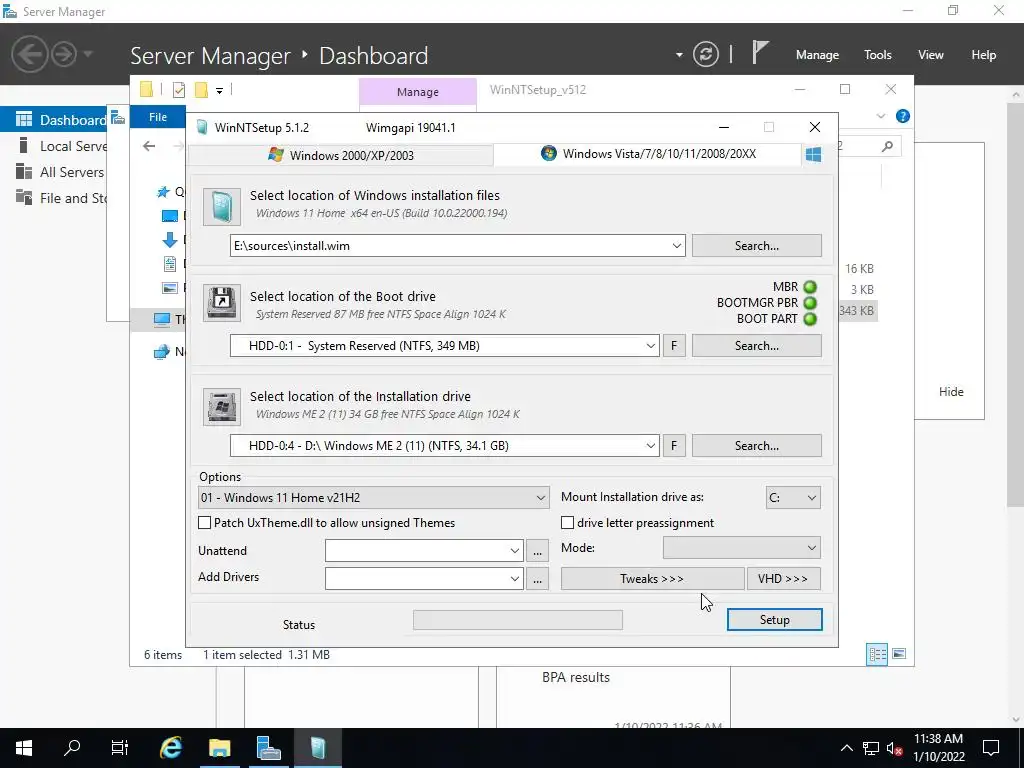Click the File Explorer Manage ribbon tab

[x=418, y=92]
